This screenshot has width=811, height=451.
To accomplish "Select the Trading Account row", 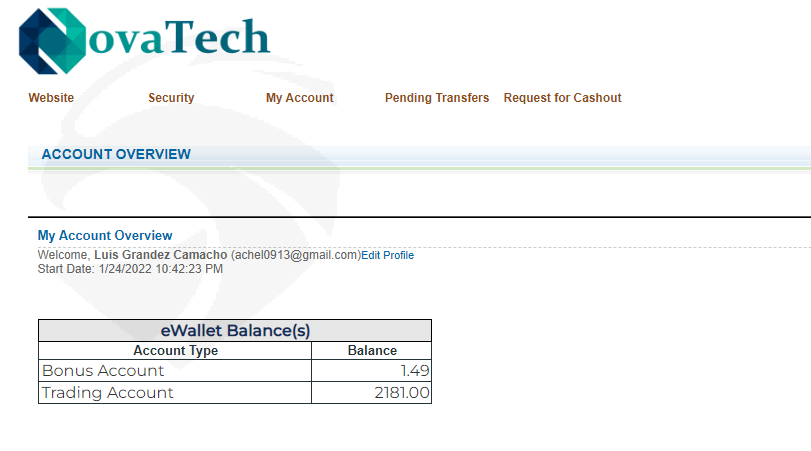I will tap(235, 393).
